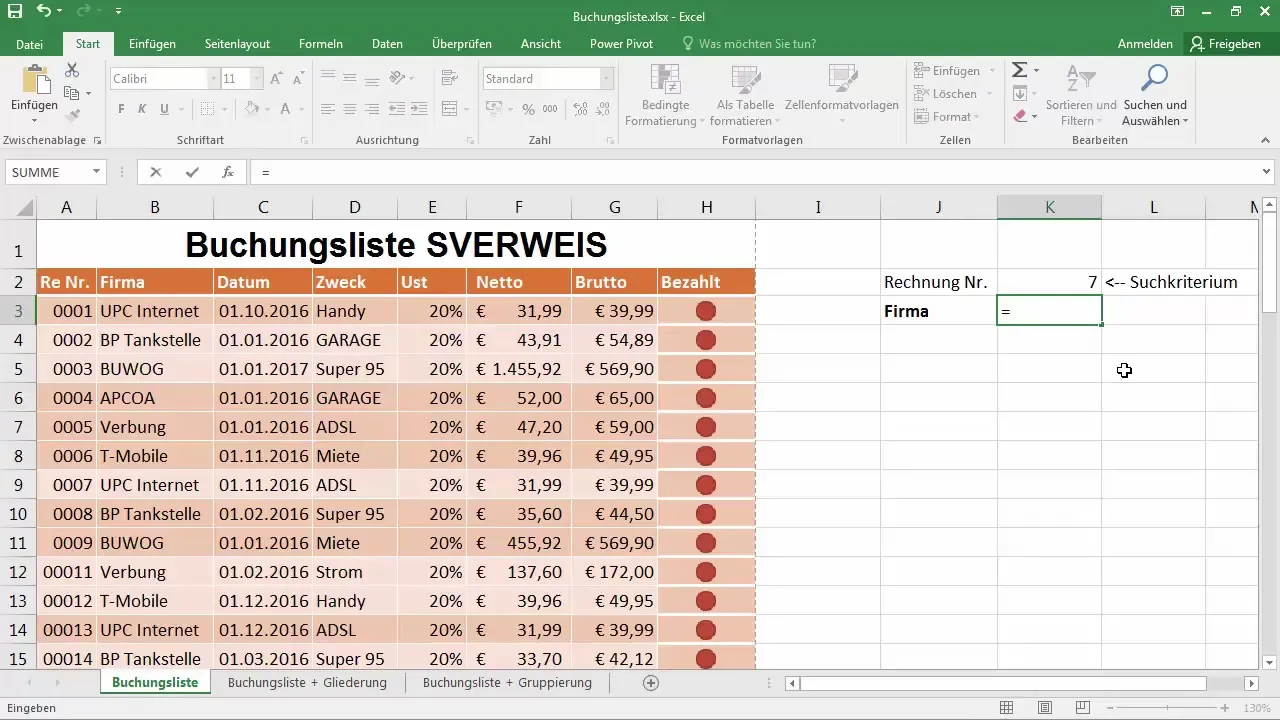Switch to the Power Pivot tab
The width and height of the screenshot is (1280, 720).
point(621,44)
